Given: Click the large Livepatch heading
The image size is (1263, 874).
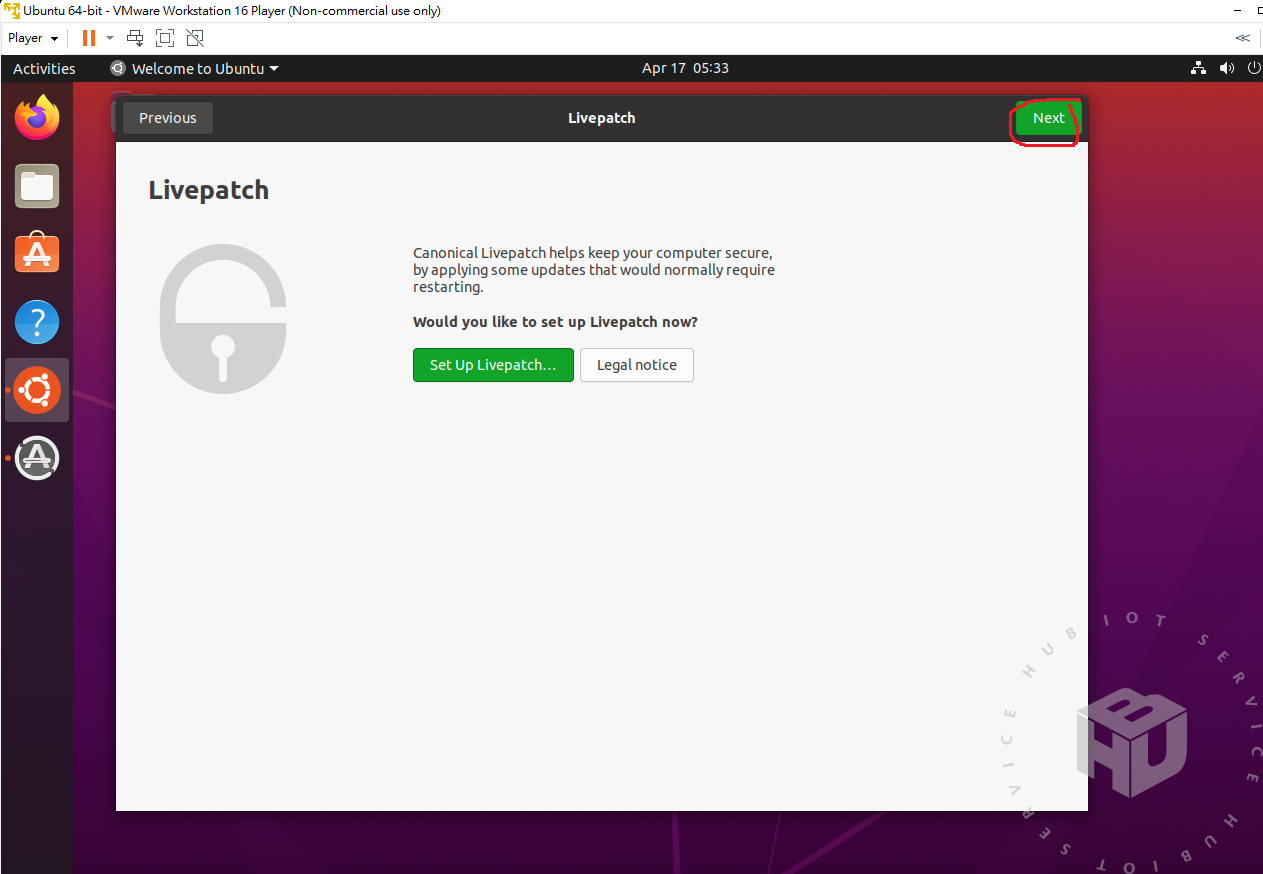Looking at the screenshot, I should point(209,190).
